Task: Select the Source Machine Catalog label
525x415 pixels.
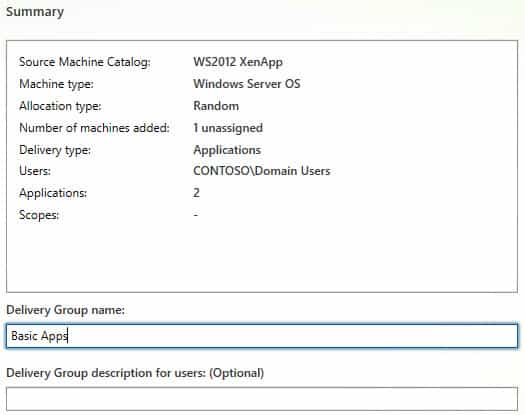Action: coord(85,62)
